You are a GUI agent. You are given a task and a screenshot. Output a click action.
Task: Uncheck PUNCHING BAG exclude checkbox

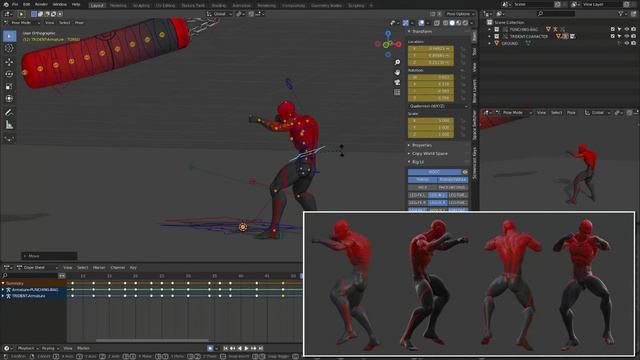point(613,29)
